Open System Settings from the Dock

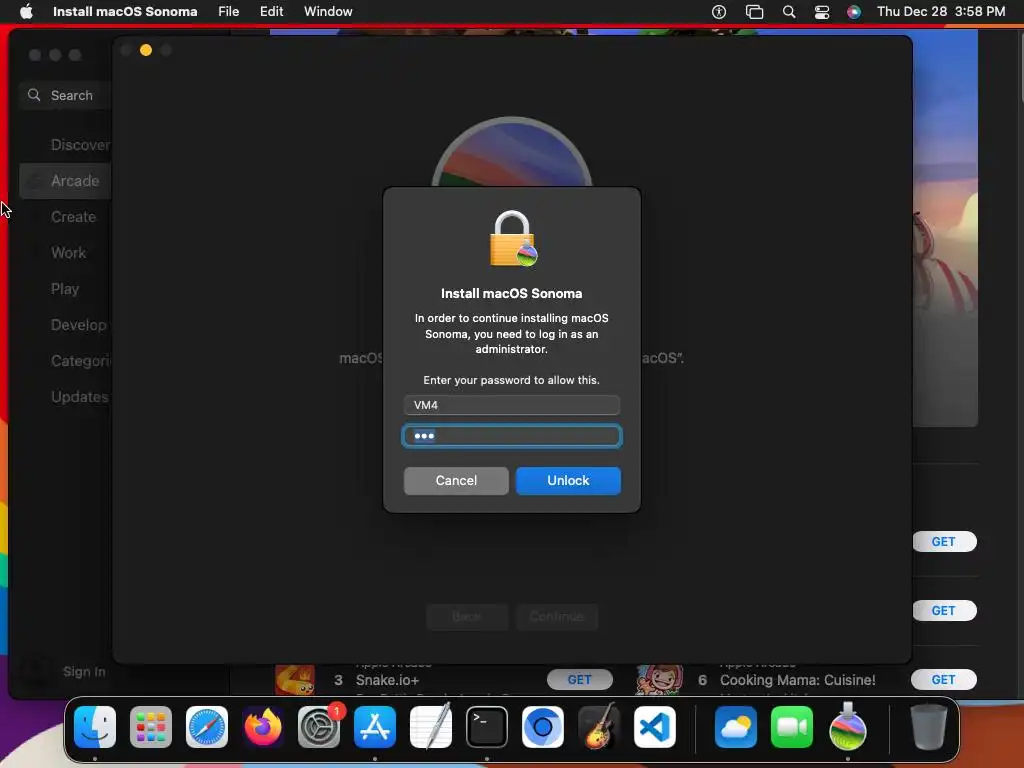click(x=319, y=727)
